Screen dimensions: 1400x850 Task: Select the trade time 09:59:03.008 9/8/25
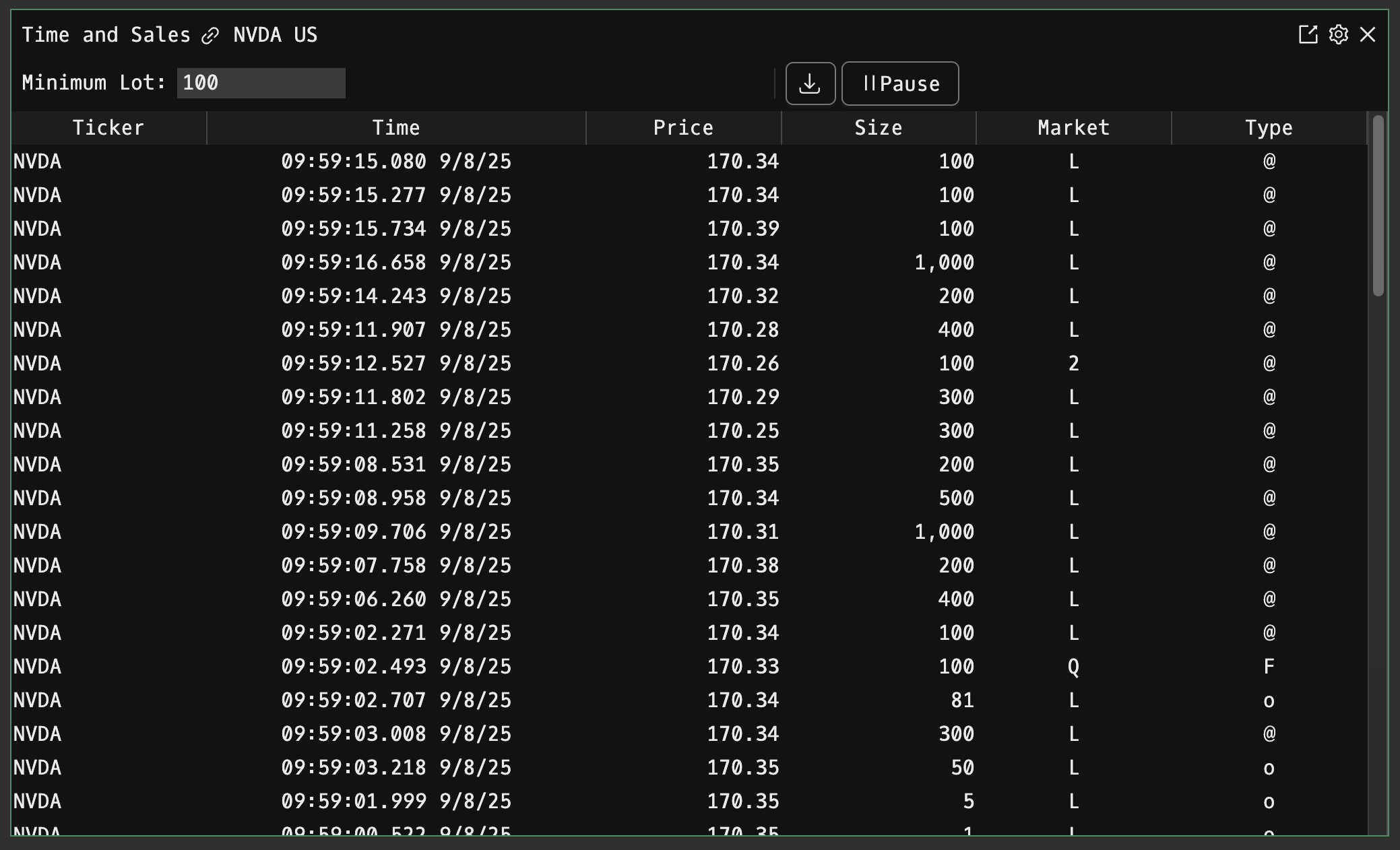pyautogui.click(x=396, y=734)
